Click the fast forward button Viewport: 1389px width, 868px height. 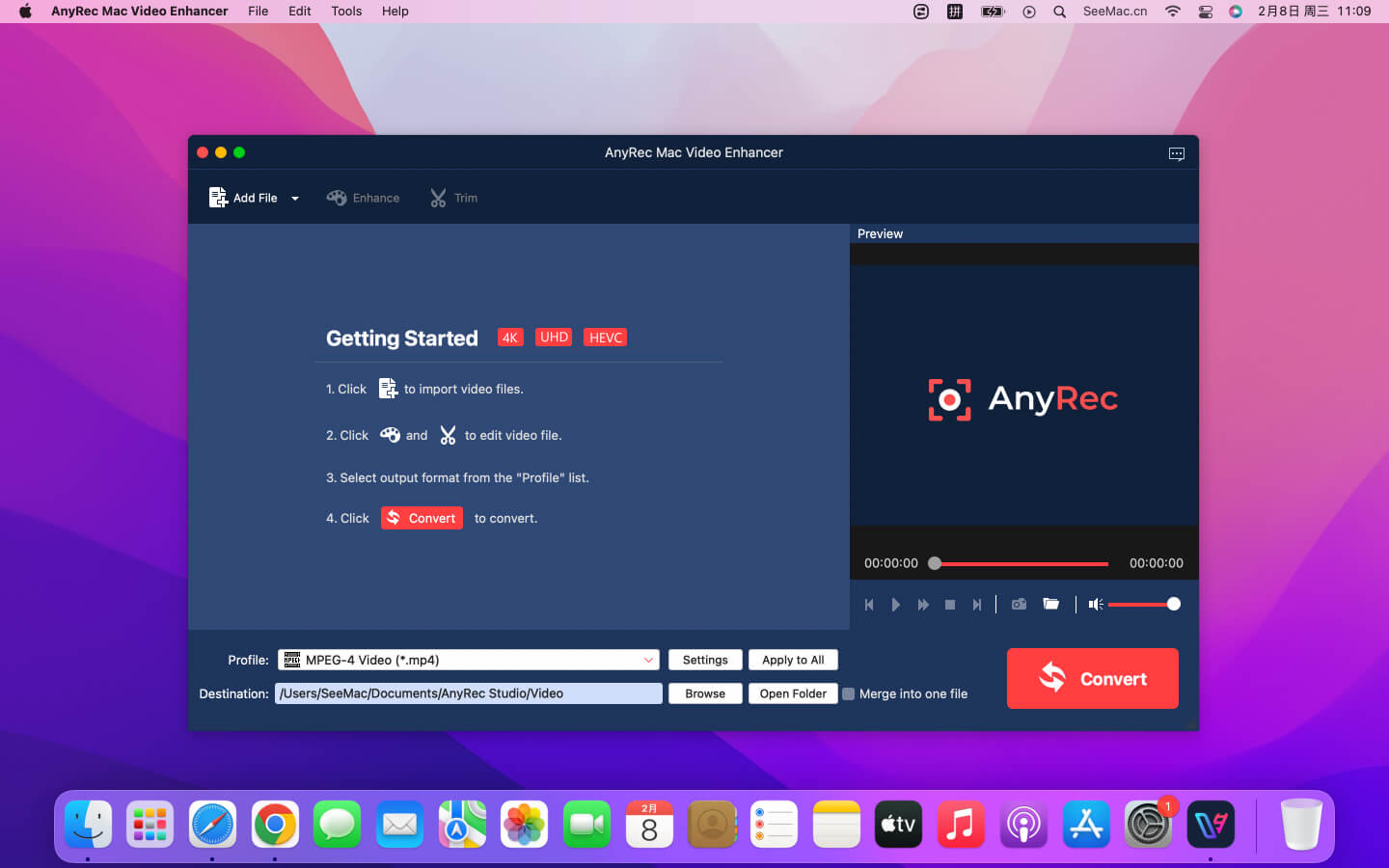[923, 605]
